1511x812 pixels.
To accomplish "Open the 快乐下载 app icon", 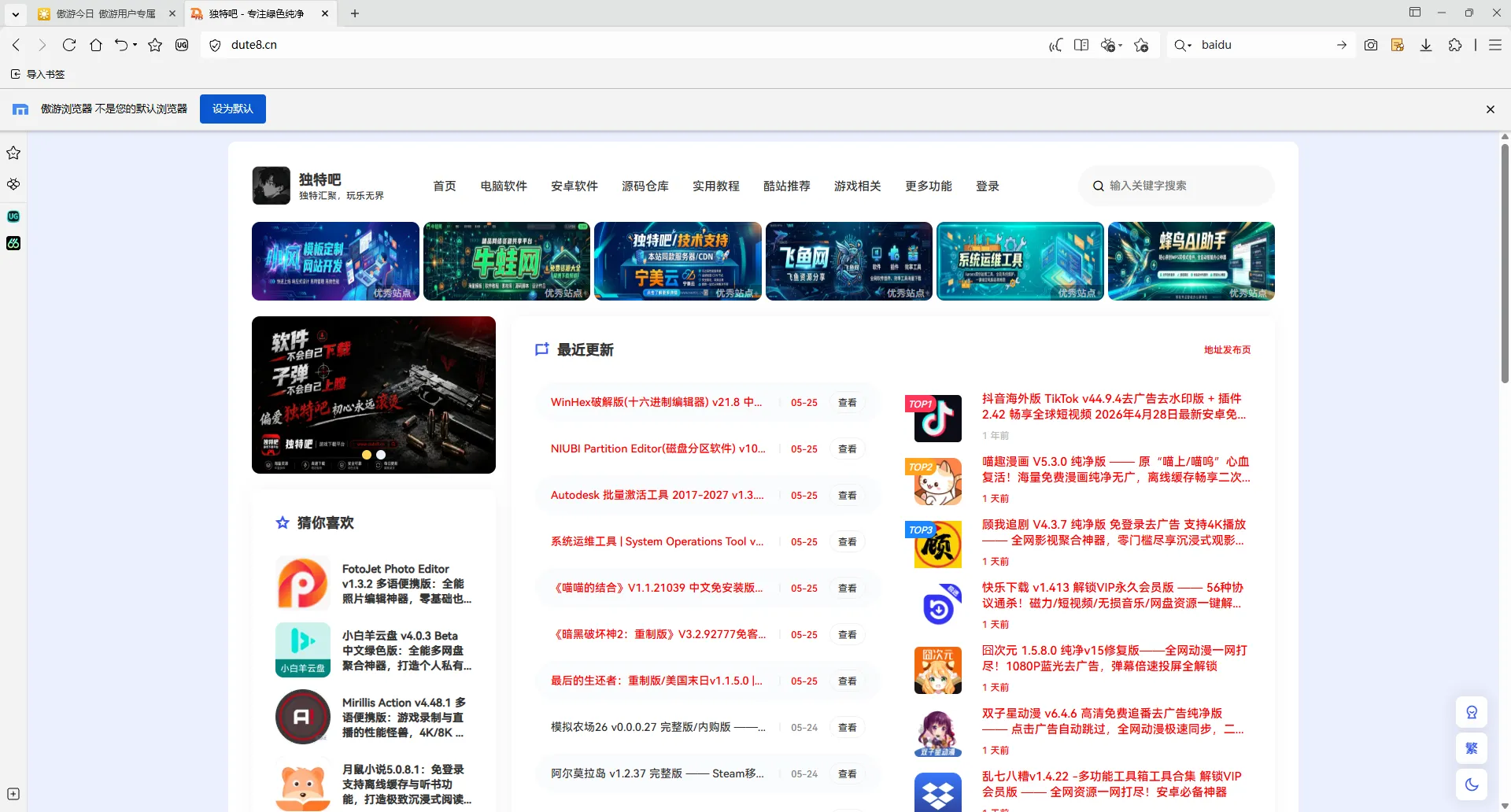I will pyautogui.click(x=937, y=607).
